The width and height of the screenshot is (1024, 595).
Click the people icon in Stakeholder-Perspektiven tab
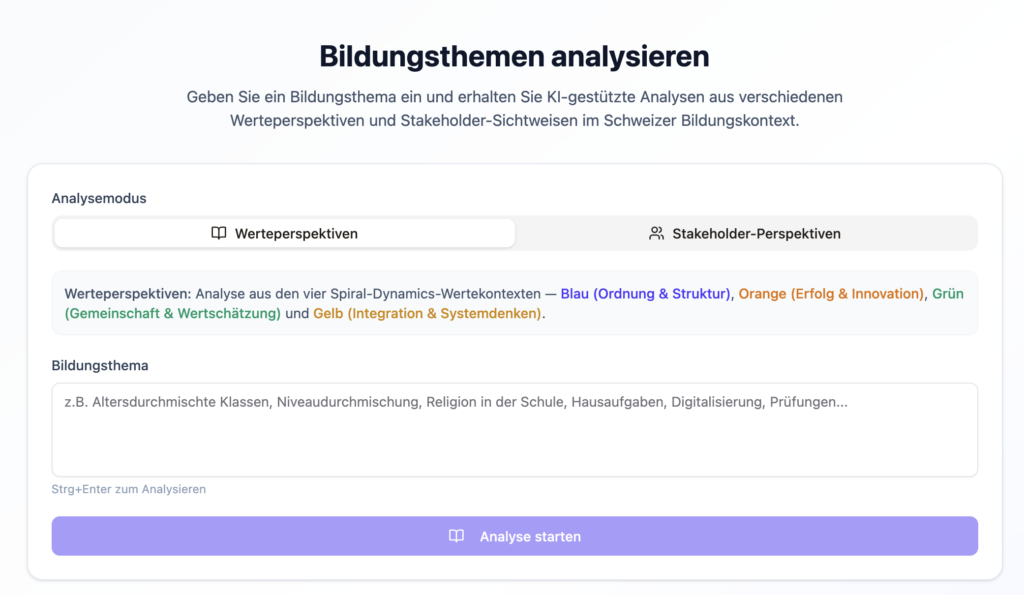656,233
